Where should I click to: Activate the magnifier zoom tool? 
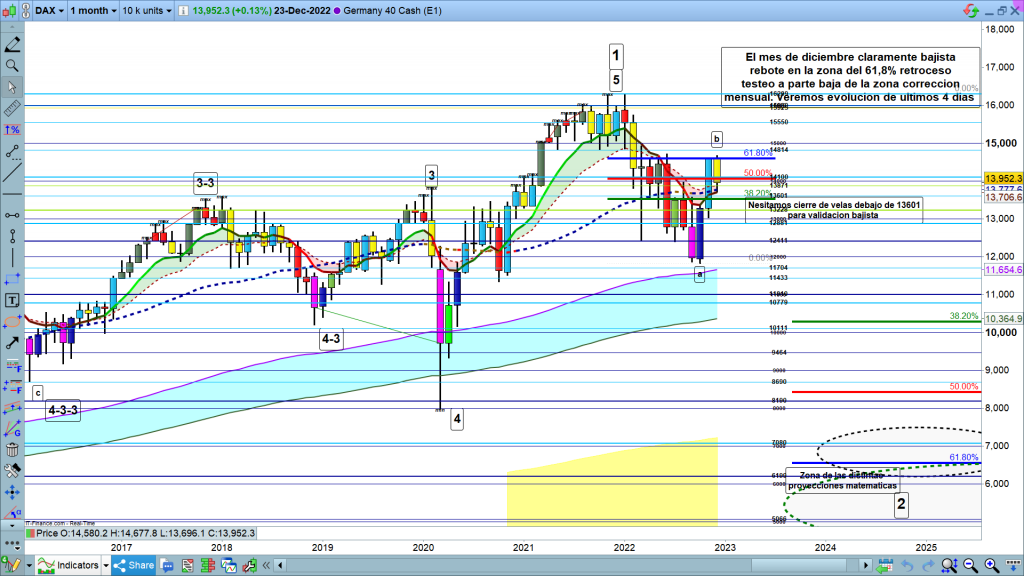point(12,65)
